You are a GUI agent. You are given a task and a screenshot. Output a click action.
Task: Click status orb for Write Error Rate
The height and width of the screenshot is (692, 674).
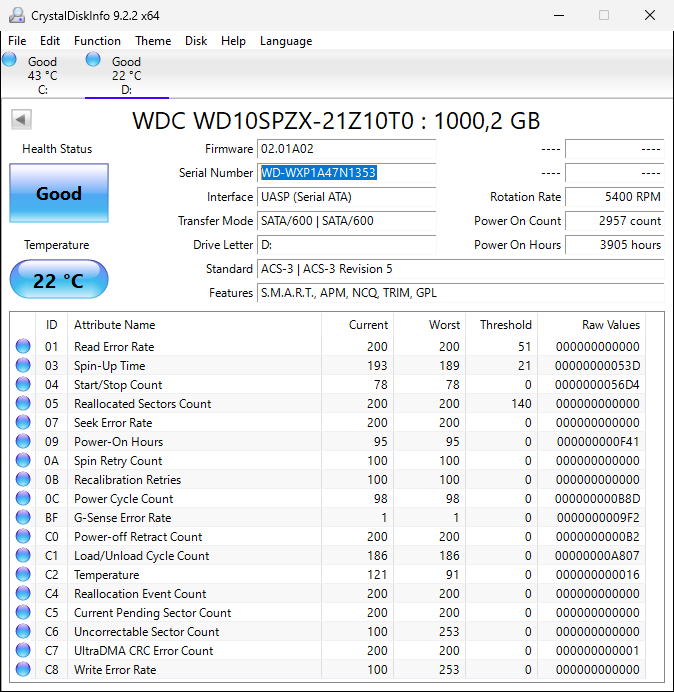[23, 669]
